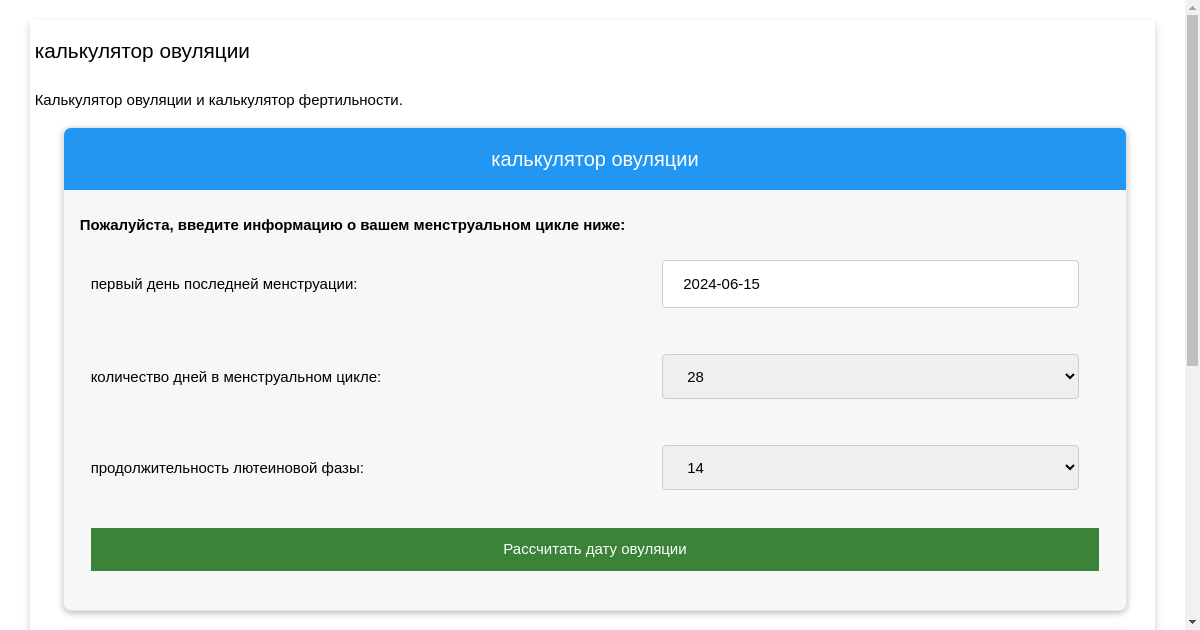The image size is (1200, 630).
Task: Click the blue калькулятор овуляции header banner
Action: 594,160
